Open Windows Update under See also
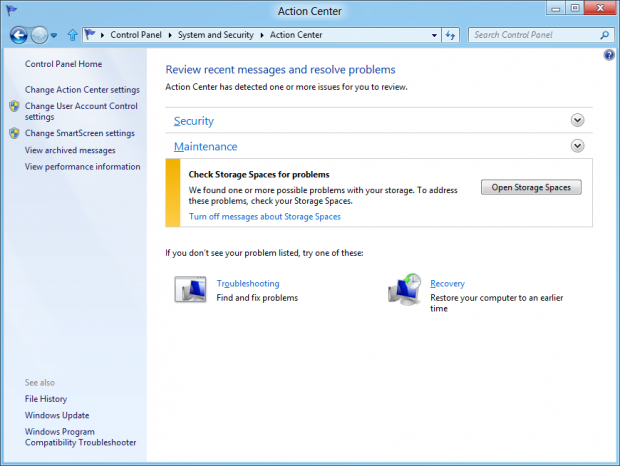 (x=57, y=415)
